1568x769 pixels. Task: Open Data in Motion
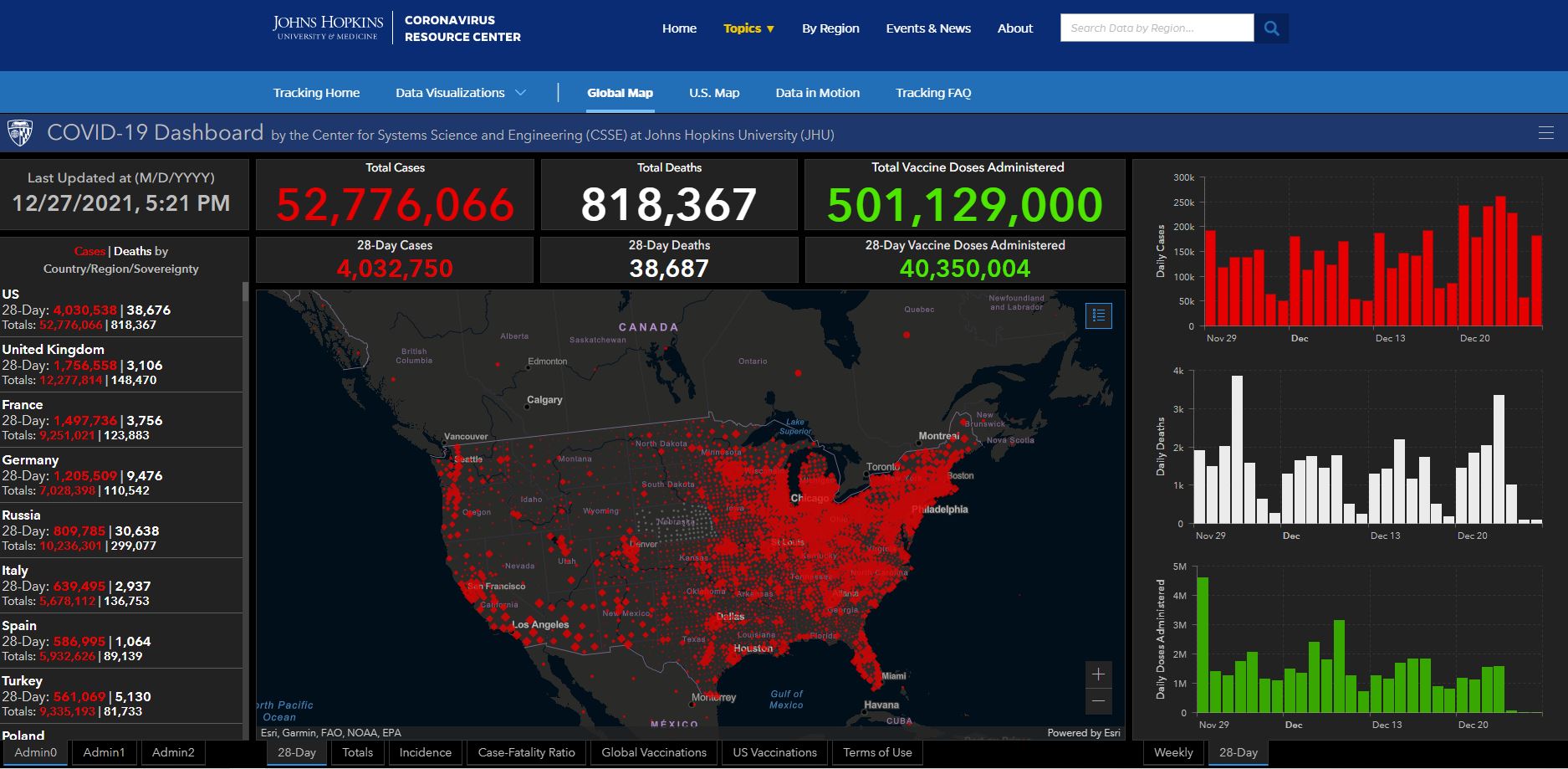[x=817, y=93]
